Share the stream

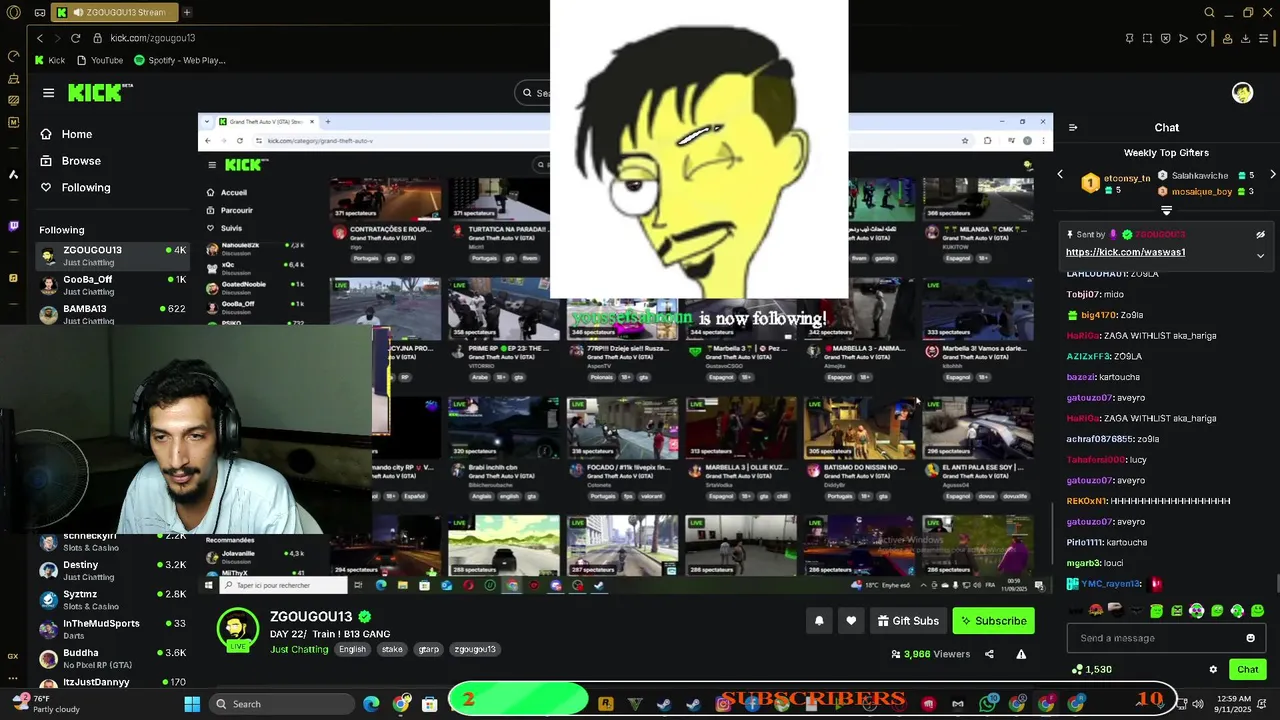(x=989, y=654)
